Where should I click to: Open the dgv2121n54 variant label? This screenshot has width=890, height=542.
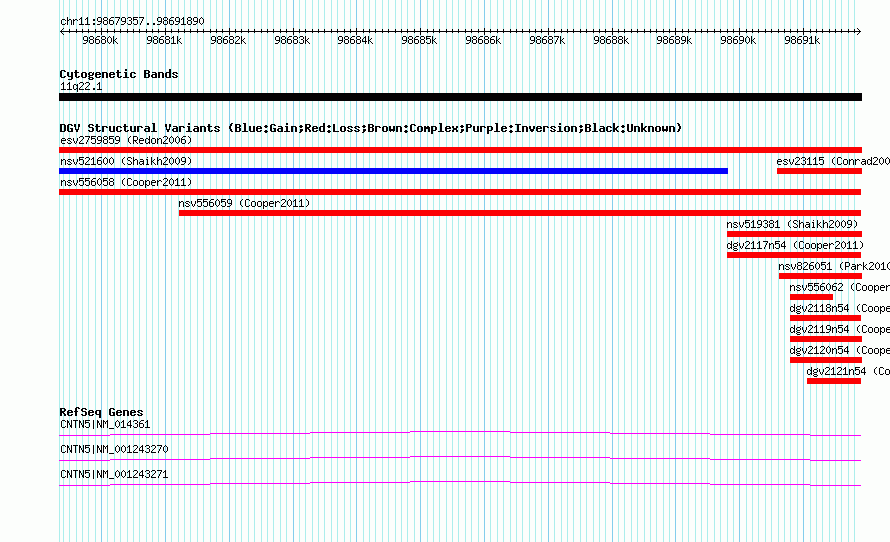(x=848, y=371)
